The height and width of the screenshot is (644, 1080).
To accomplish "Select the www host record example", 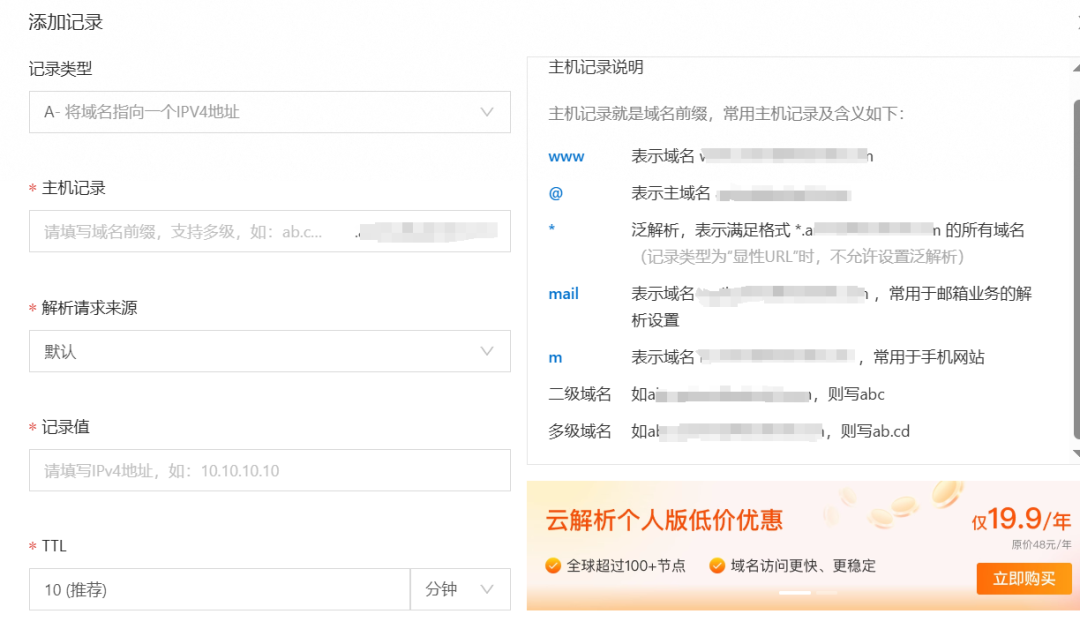I will pos(566,157).
